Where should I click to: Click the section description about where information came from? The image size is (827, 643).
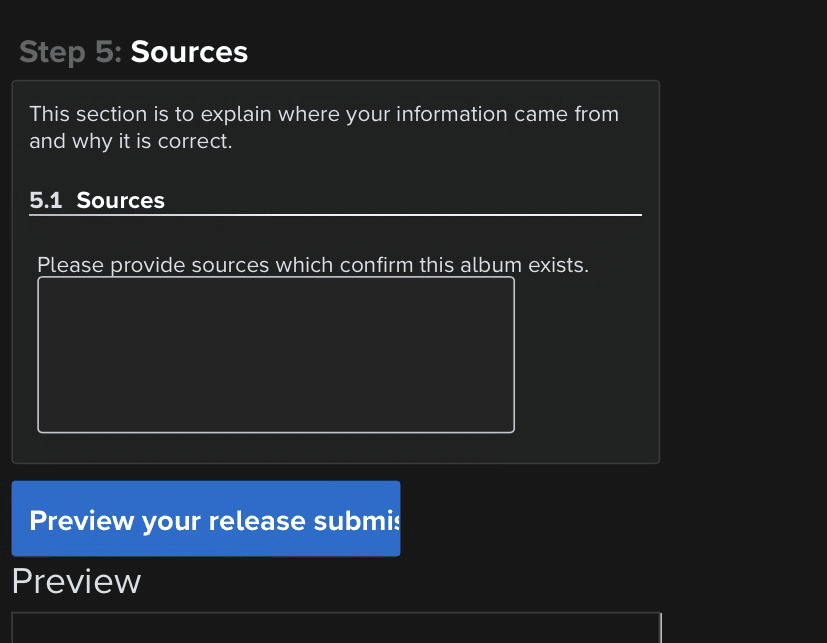click(x=324, y=127)
